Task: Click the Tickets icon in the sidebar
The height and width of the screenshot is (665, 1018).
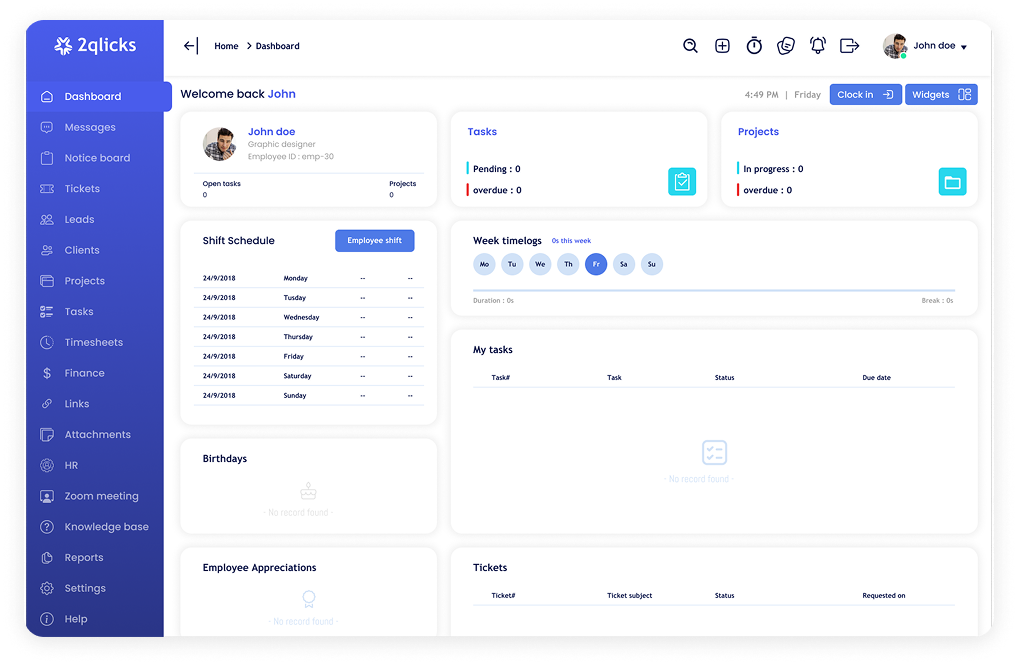Action: pos(47,188)
